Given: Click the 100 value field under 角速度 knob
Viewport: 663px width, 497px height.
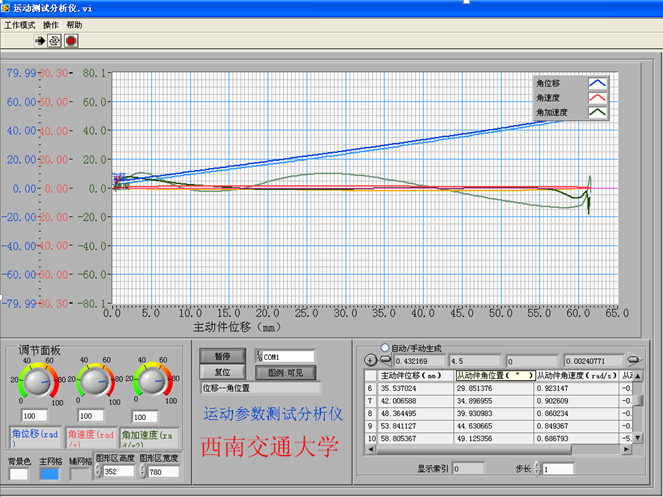Looking at the screenshot, I should tap(90, 416).
